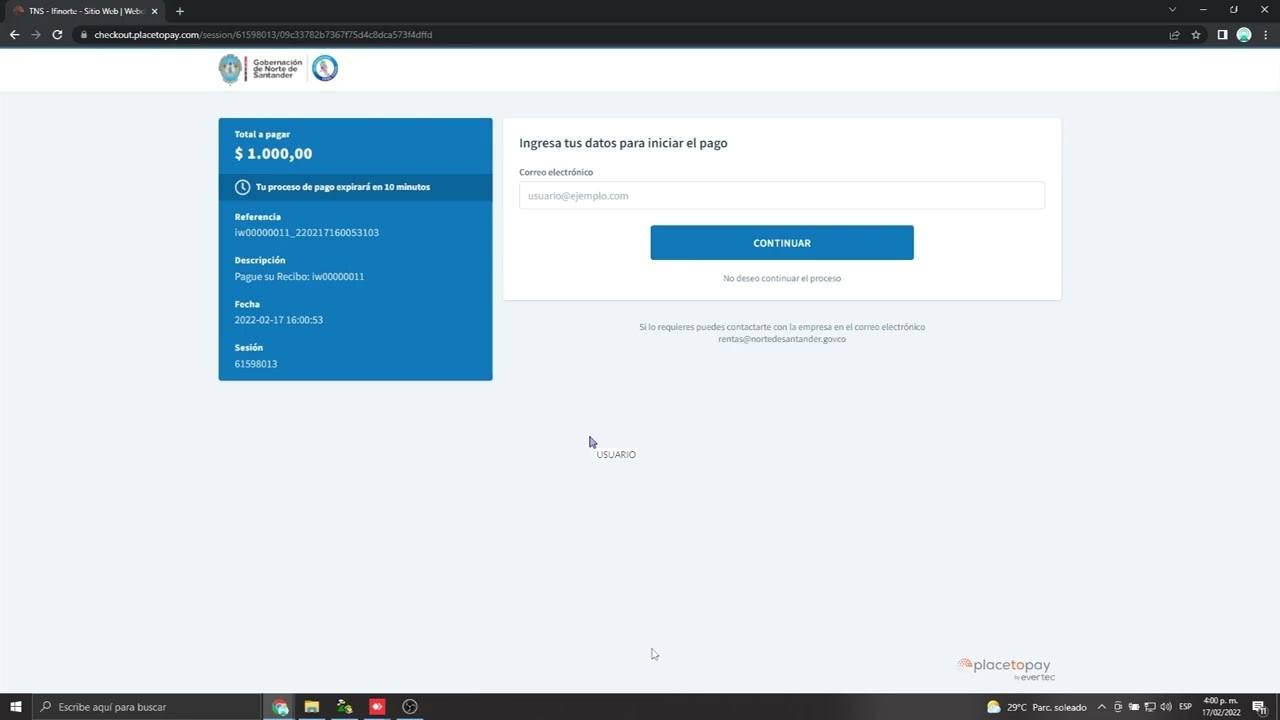Open File Explorer from the taskbar
Image resolution: width=1280 pixels, height=720 pixels.
[x=312, y=707]
